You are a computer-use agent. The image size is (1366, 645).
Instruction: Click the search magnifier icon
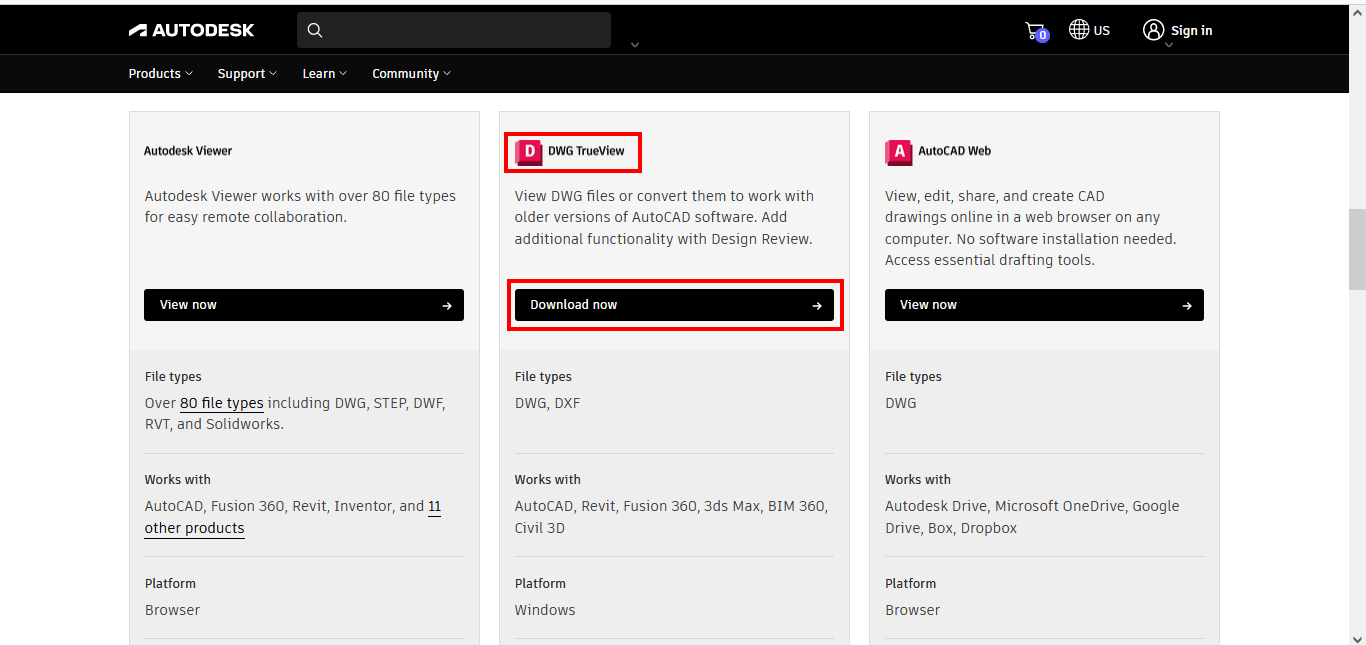tap(315, 30)
